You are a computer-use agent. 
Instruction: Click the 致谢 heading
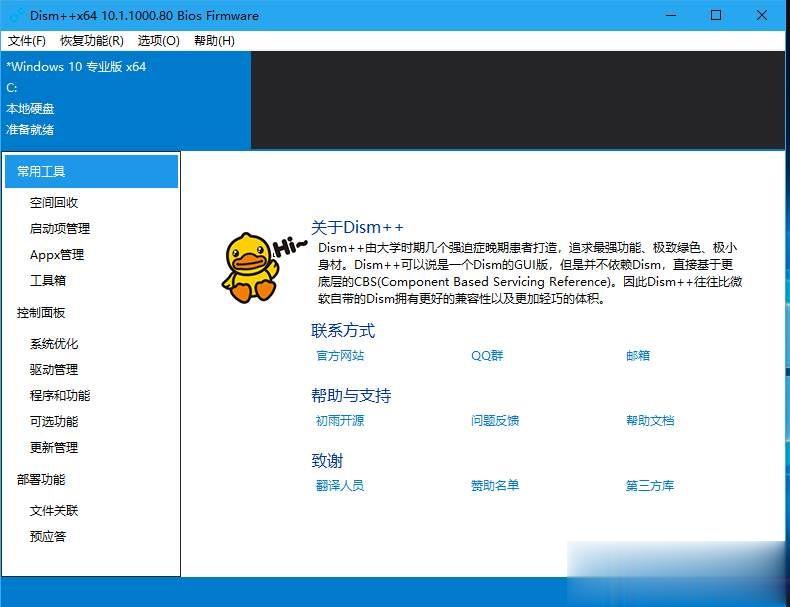pyautogui.click(x=327, y=461)
